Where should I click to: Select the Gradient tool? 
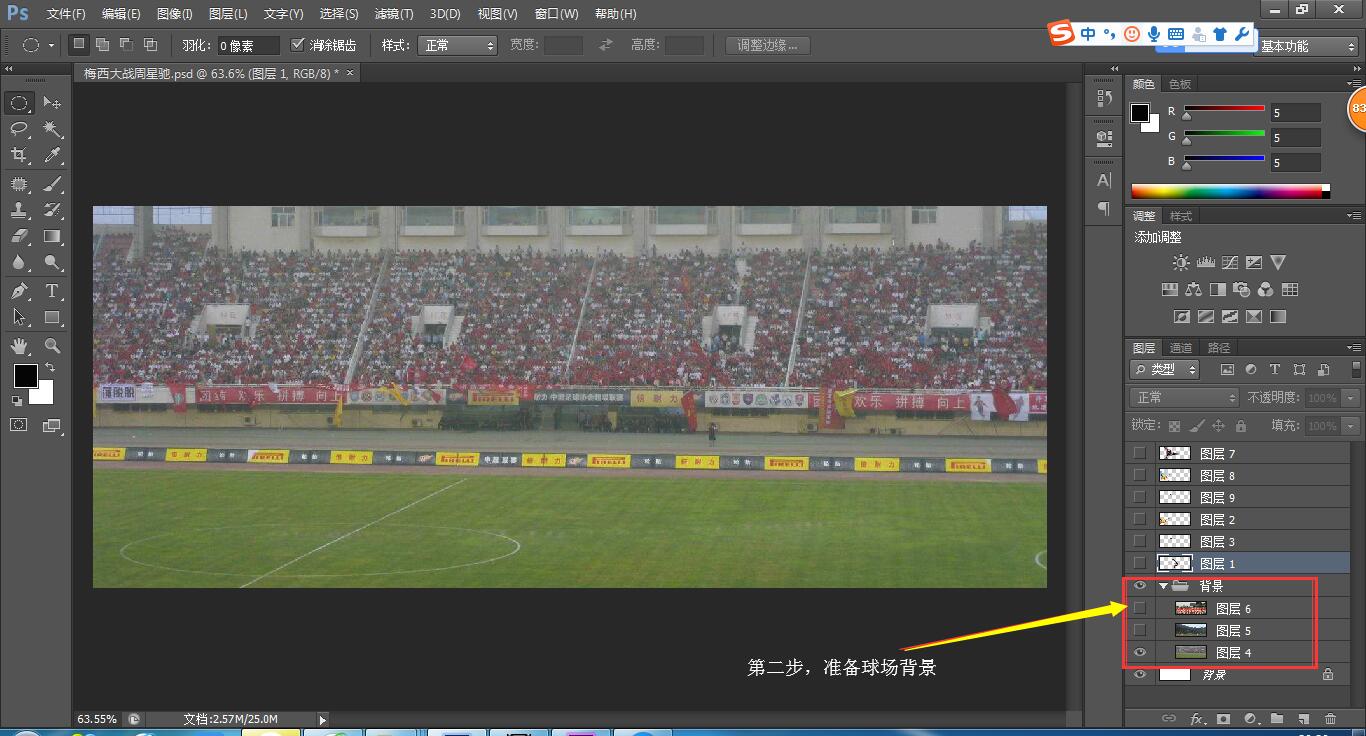point(52,236)
